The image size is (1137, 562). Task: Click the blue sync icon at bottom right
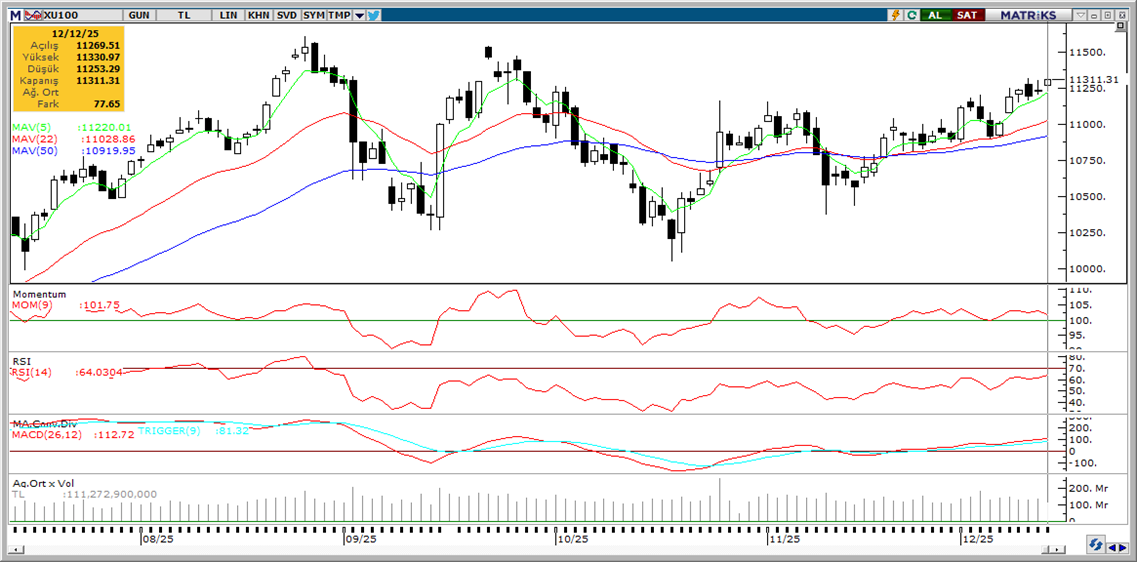(1097, 546)
